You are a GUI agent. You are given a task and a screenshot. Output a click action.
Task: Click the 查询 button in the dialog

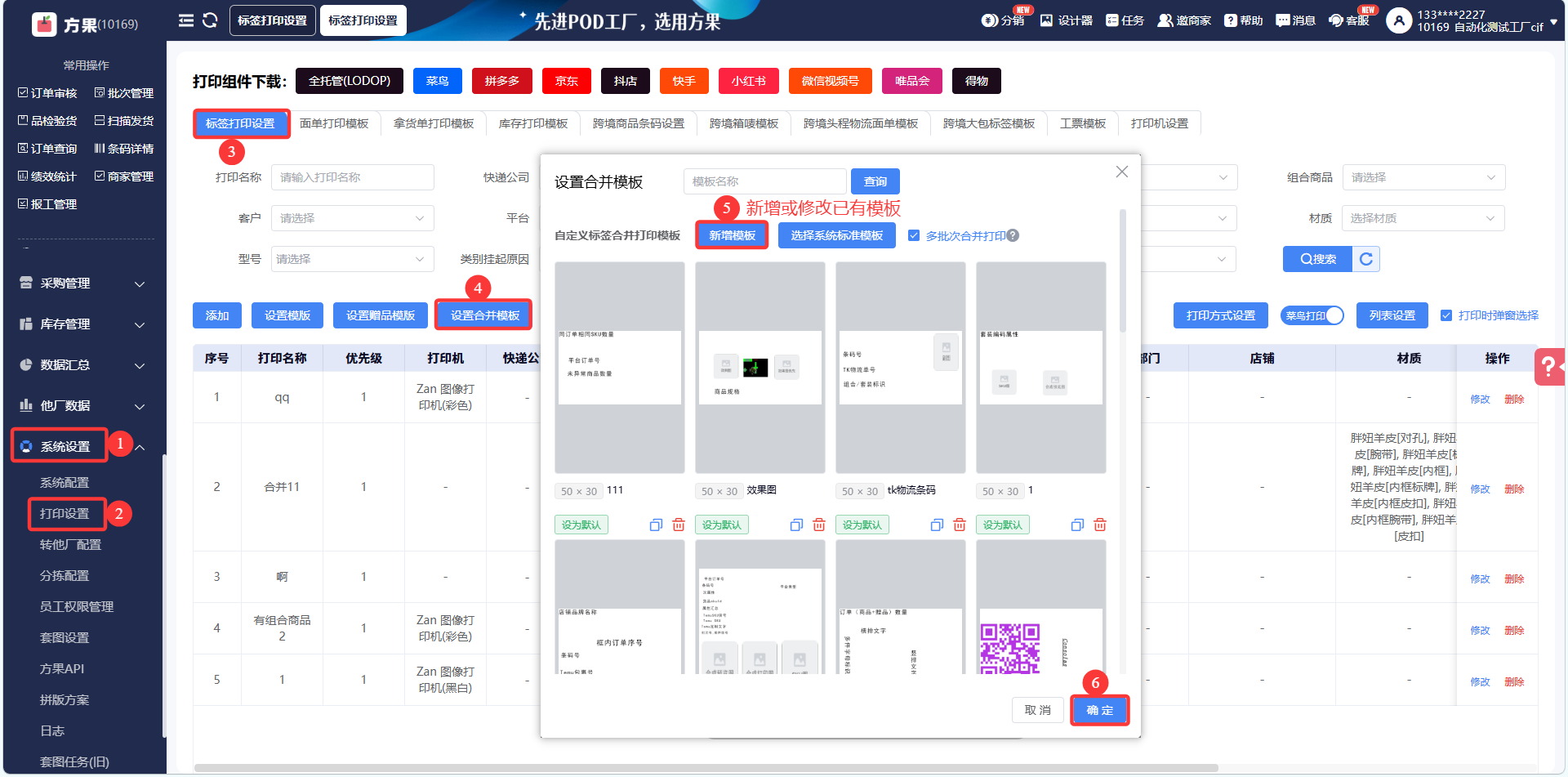pos(875,181)
